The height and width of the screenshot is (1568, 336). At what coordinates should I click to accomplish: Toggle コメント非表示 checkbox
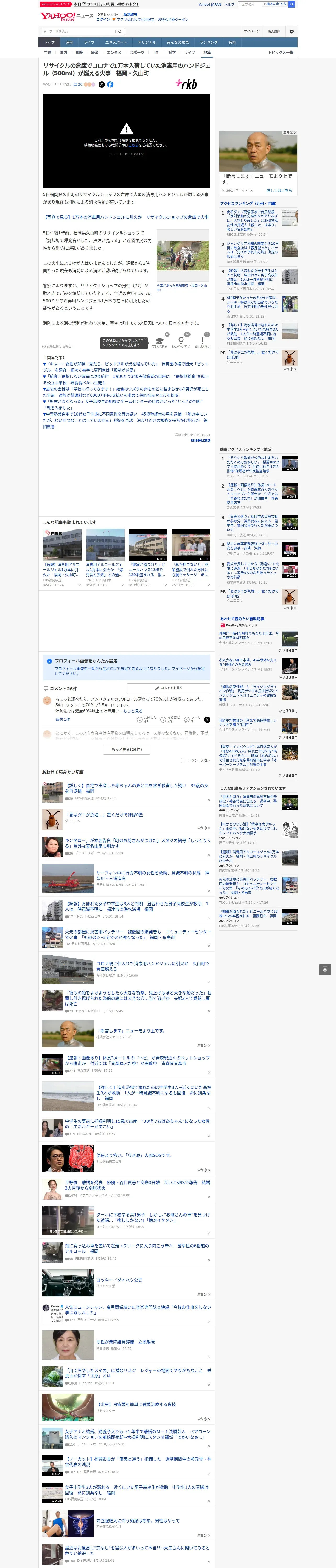pyautogui.click(x=183, y=760)
